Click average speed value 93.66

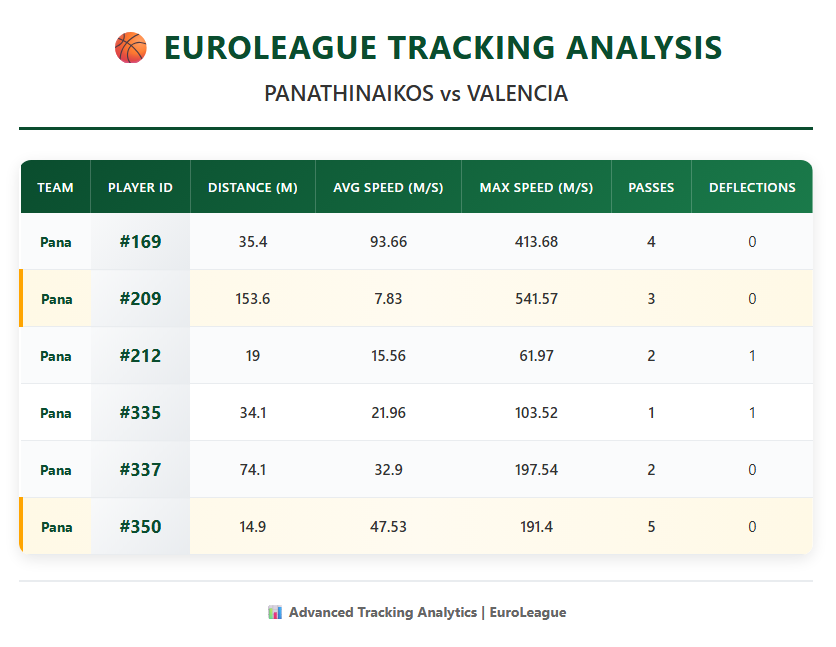point(388,242)
